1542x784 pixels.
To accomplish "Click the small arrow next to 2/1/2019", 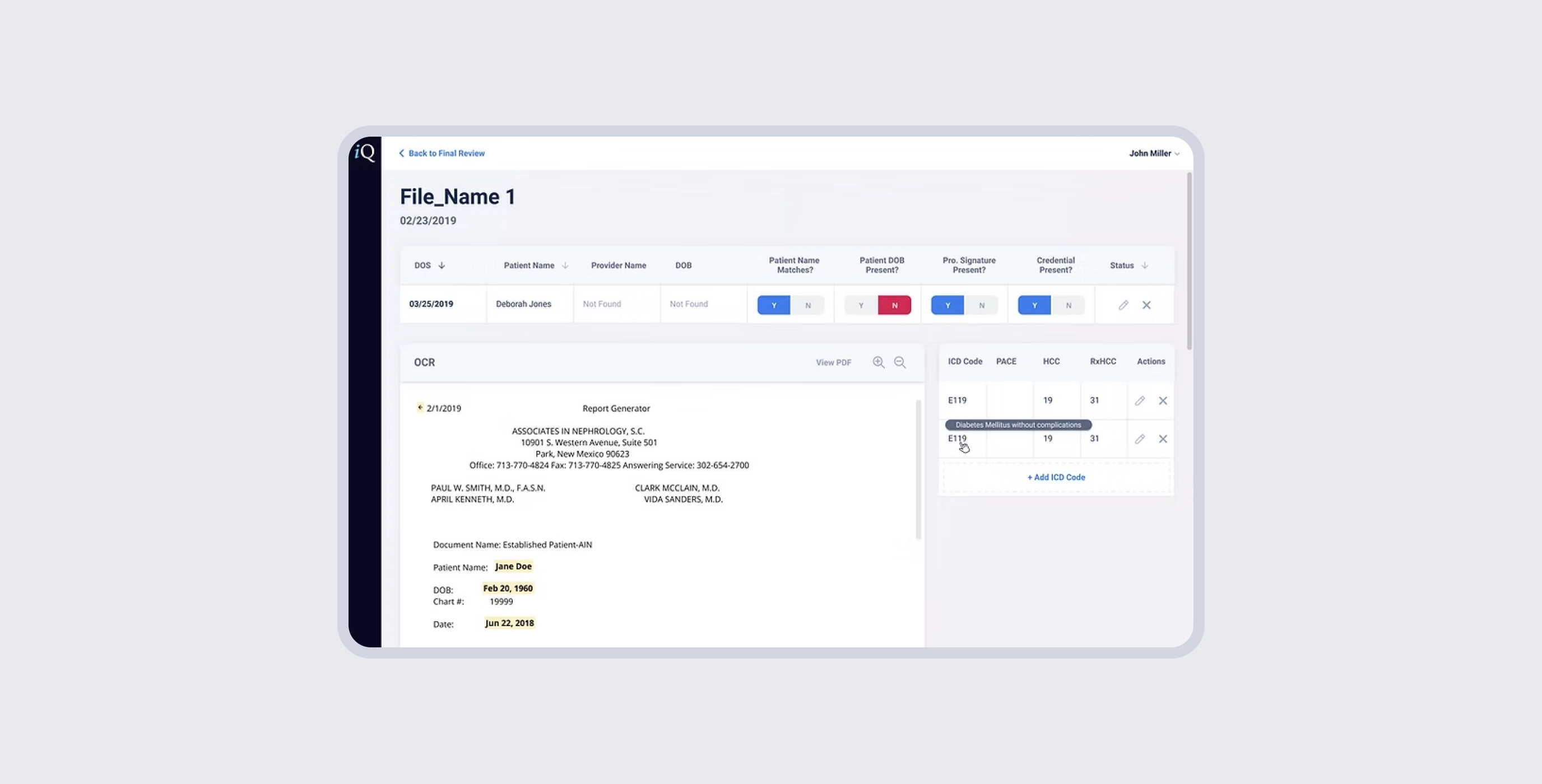I will pos(421,407).
